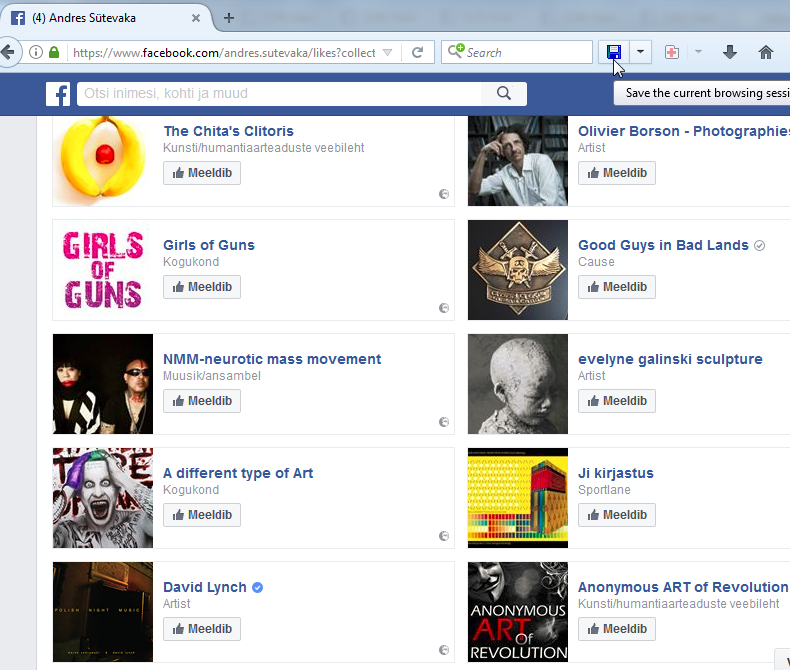Show site information icon in address bar
790x670 pixels.
[x=36, y=52]
